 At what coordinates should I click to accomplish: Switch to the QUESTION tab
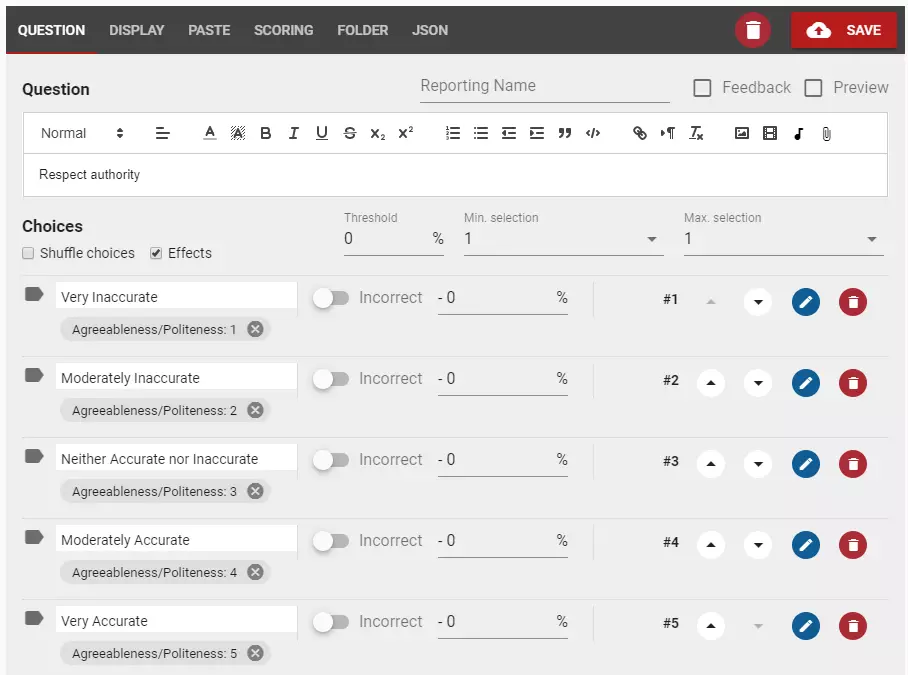pyautogui.click(x=51, y=30)
